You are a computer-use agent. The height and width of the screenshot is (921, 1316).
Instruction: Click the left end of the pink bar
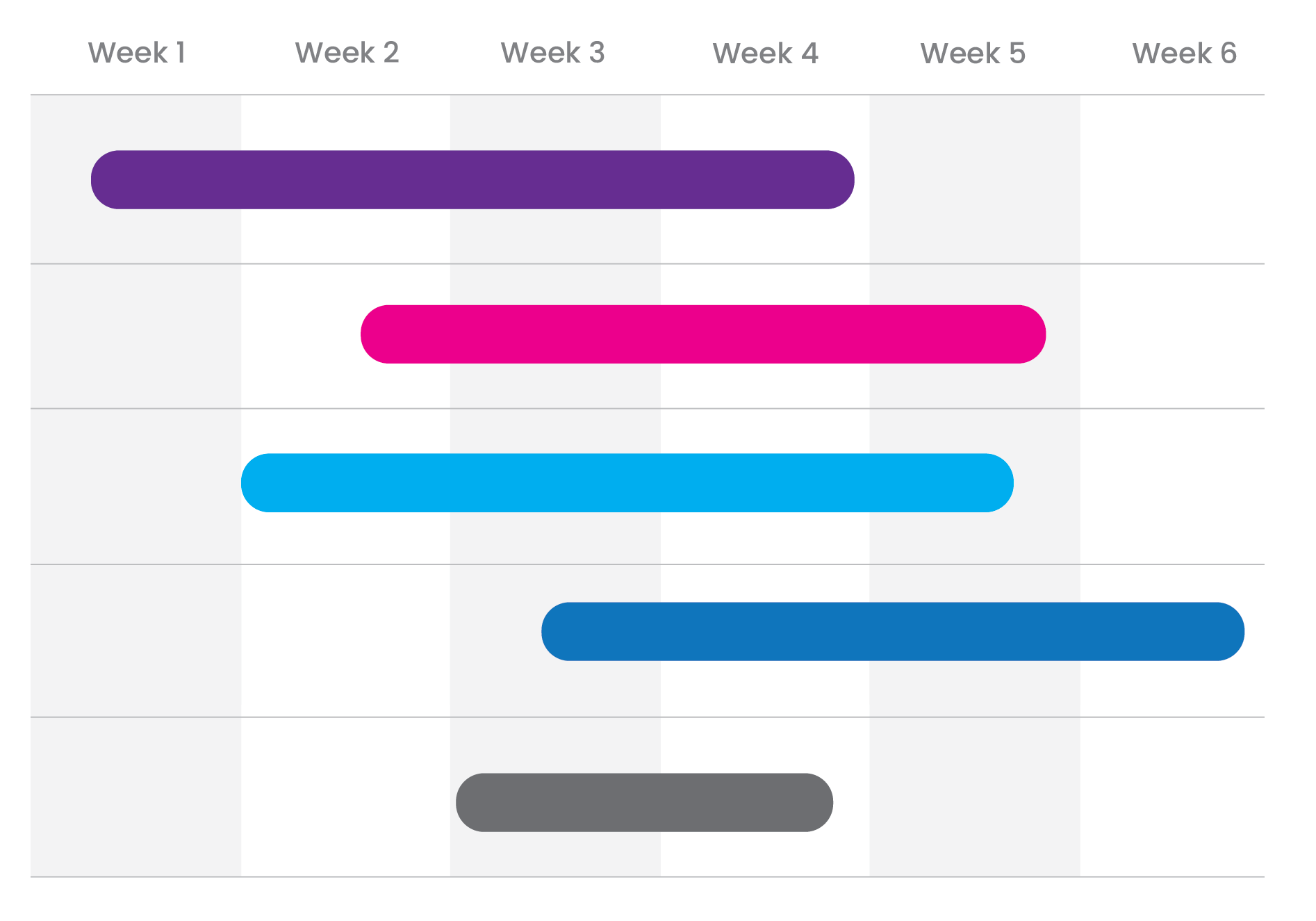tap(374, 334)
